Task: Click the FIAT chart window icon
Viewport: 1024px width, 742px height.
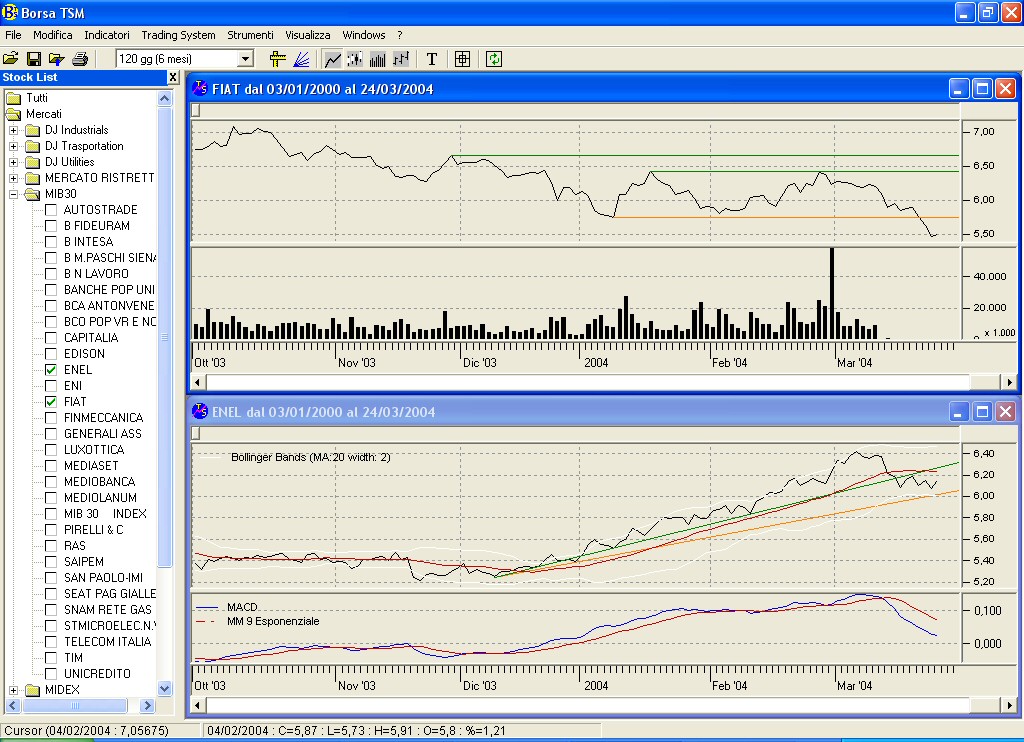Action: click(x=200, y=88)
